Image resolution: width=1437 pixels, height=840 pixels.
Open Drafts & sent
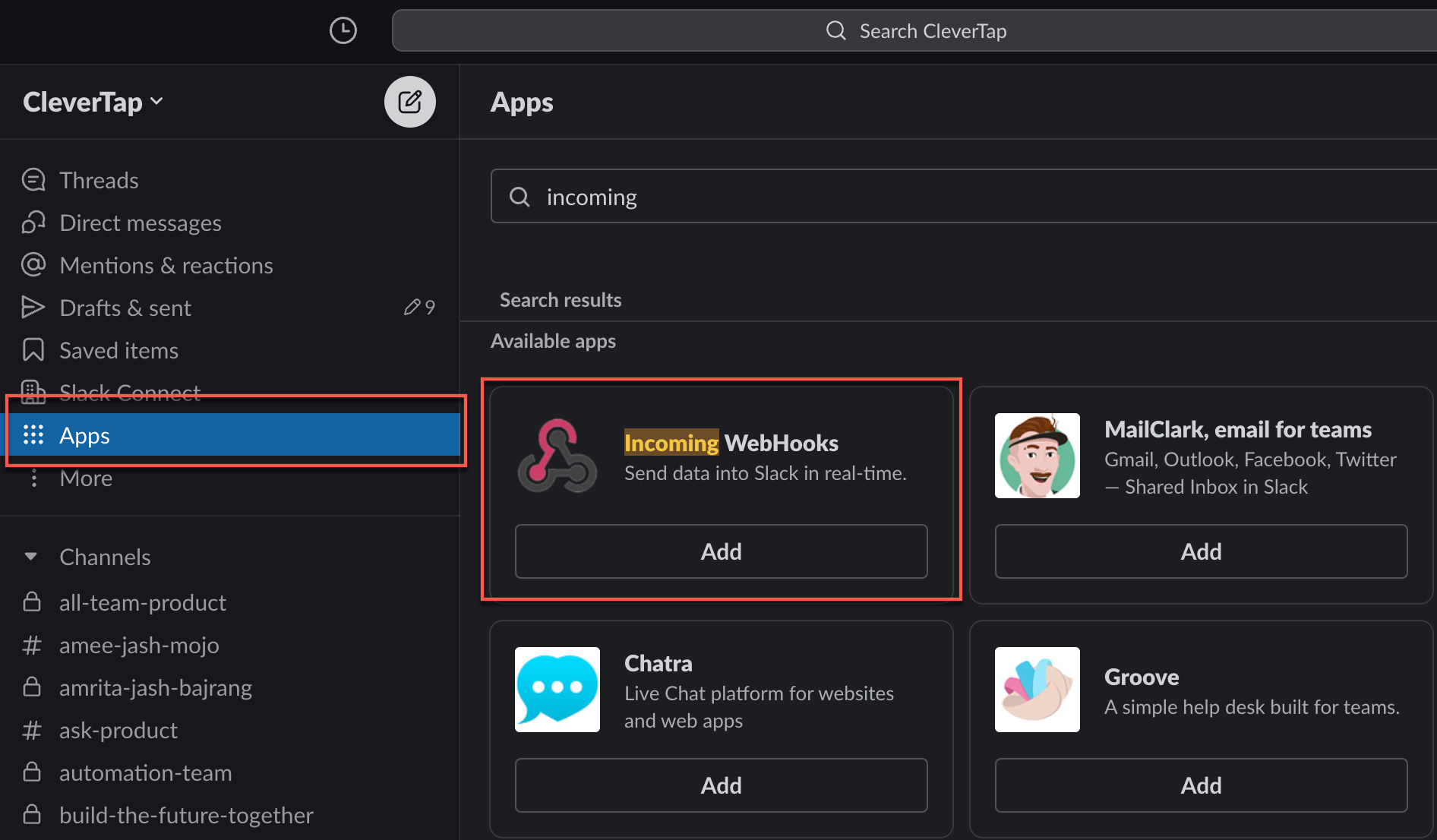[229, 308]
